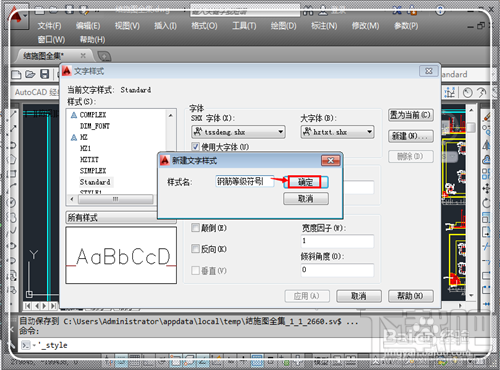Enable the 颠倒 upside-down checkbox

point(195,228)
